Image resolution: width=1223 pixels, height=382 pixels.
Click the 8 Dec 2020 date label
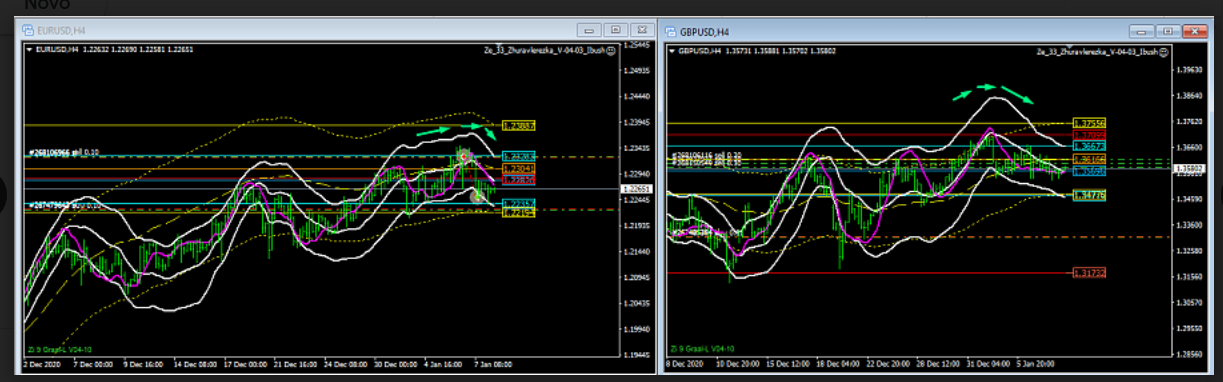[x=684, y=365]
